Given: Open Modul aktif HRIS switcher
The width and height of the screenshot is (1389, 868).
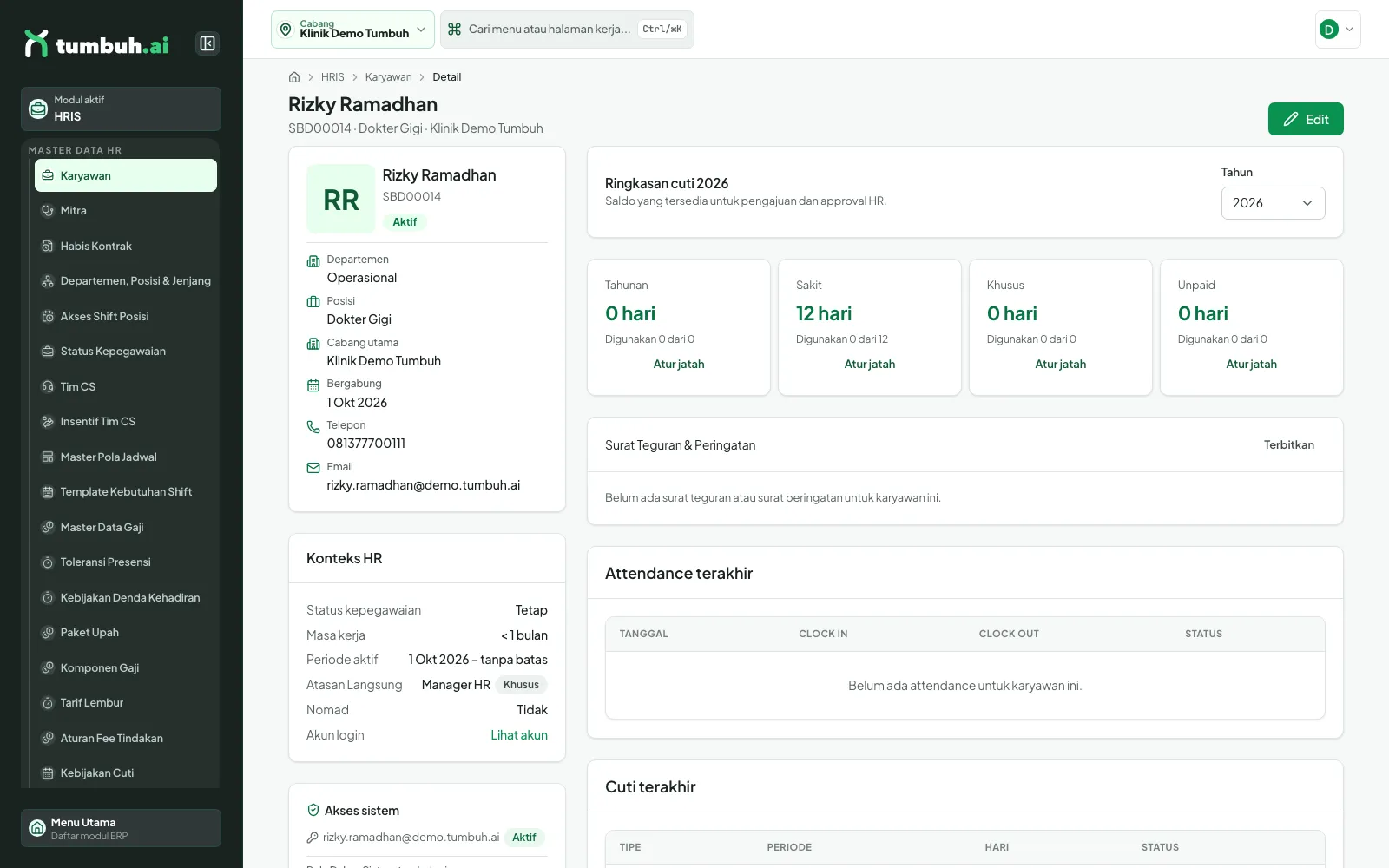Looking at the screenshot, I should (x=121, y=108).
